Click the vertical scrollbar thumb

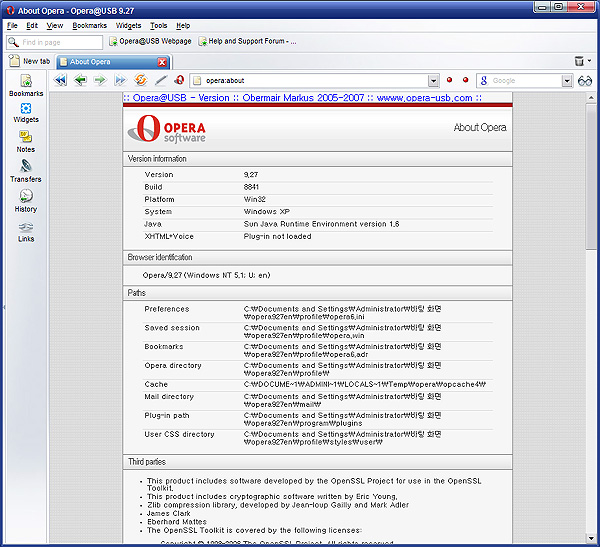pyautogui.click(x=591, y=176)
